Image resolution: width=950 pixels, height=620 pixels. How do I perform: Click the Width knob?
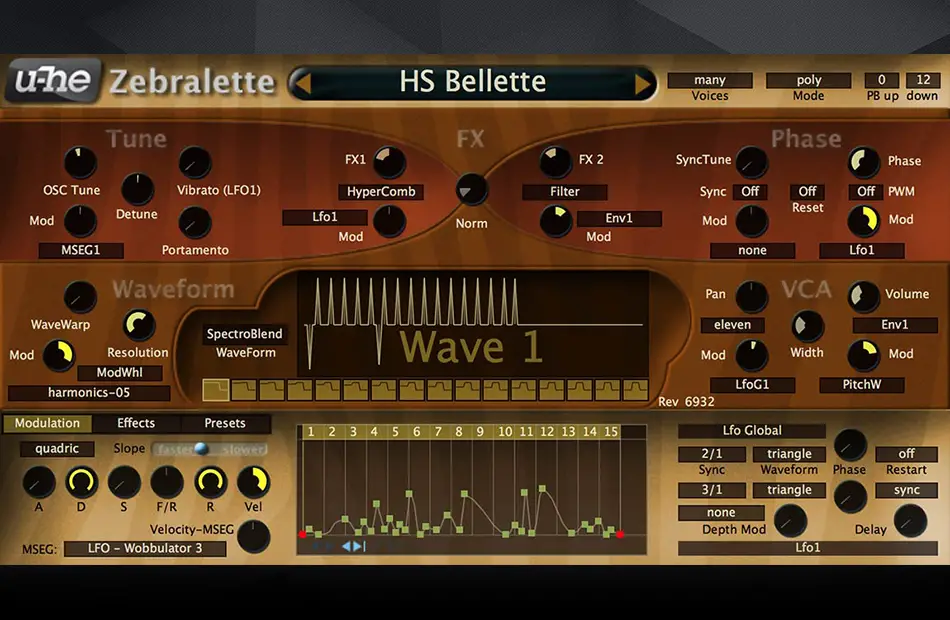click(807, 327)
